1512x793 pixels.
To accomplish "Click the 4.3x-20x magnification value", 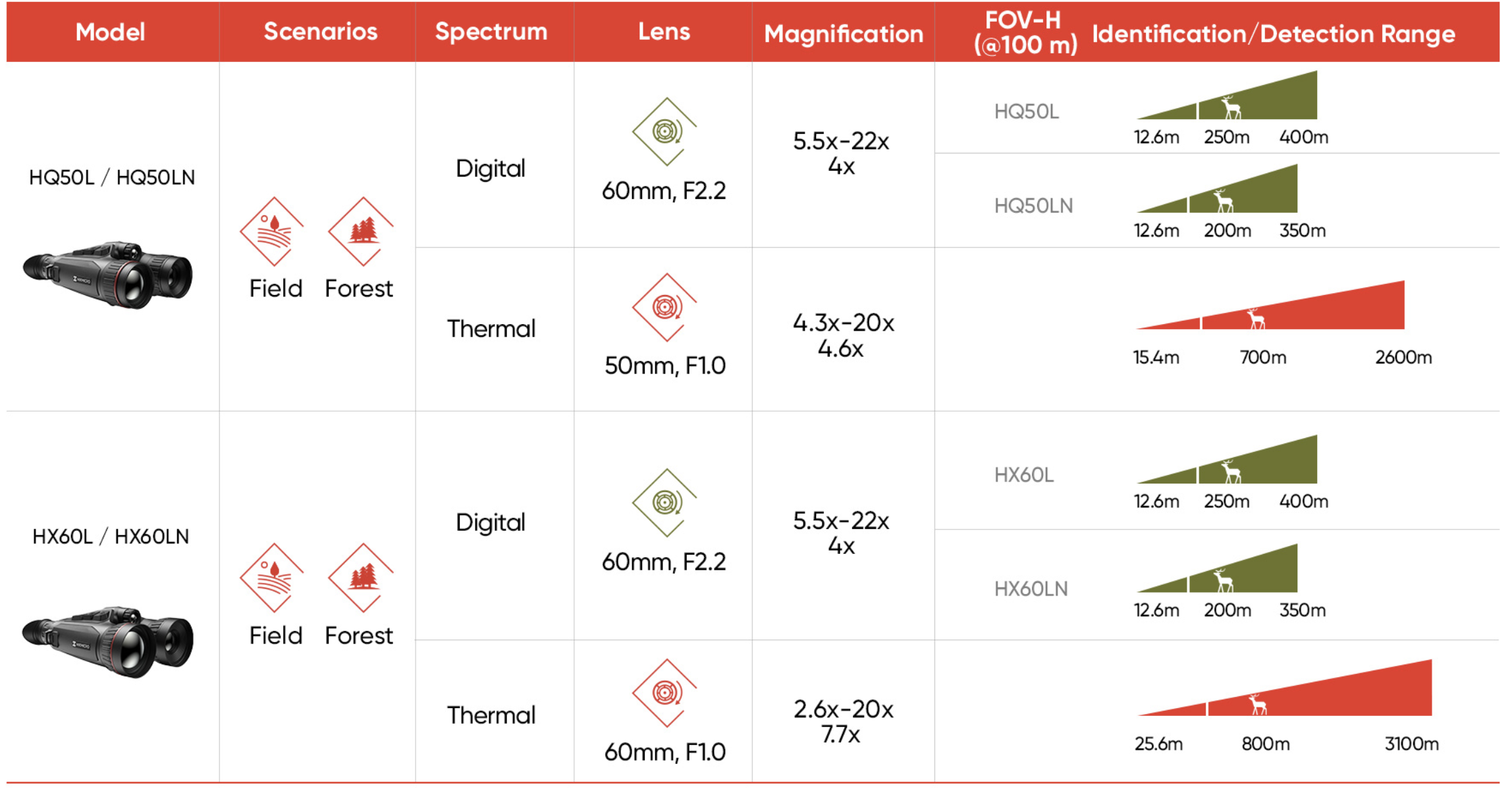I will [843, 323].
